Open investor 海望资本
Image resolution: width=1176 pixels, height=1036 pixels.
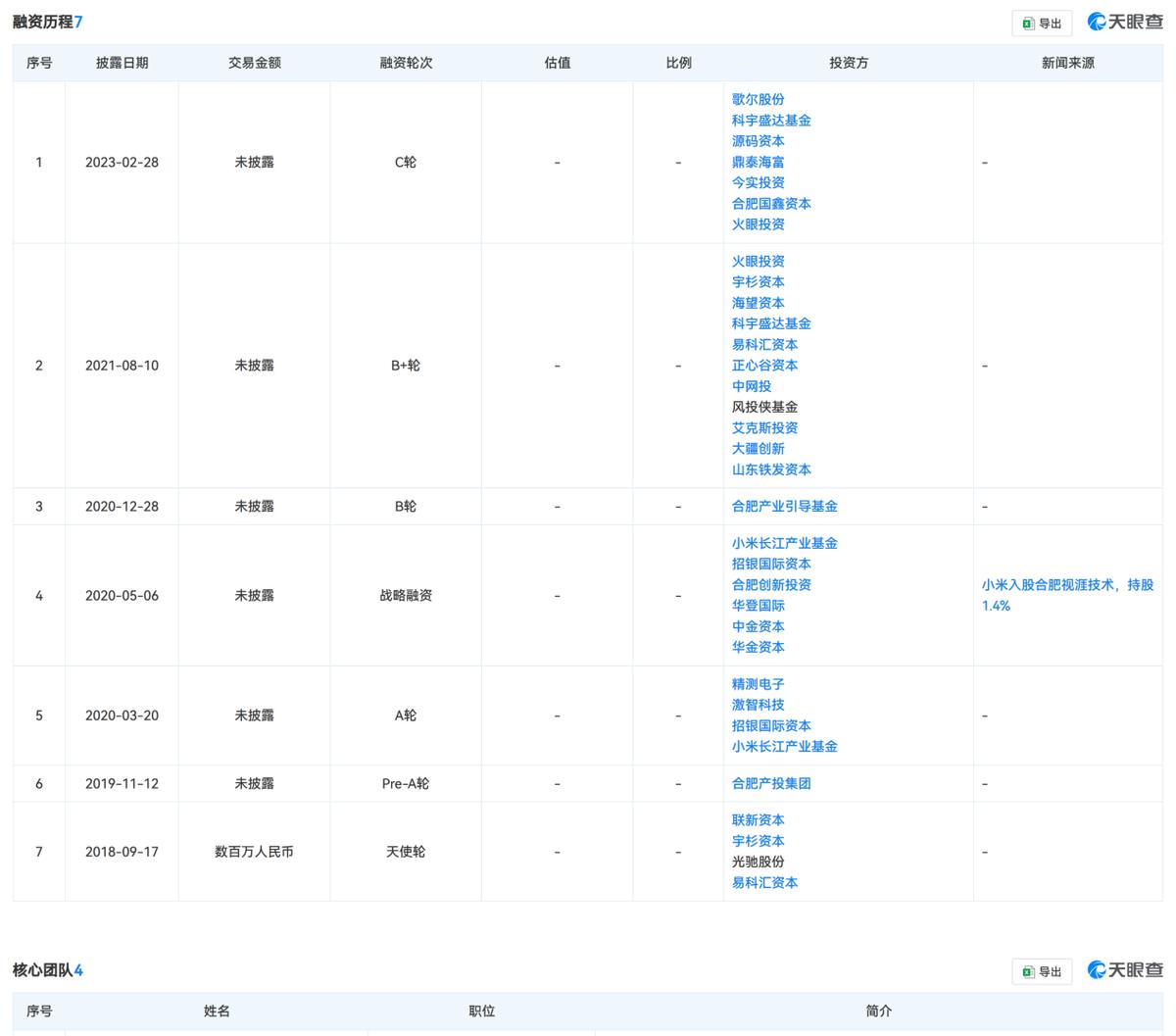pyautogui.click(x=758, y=303)
